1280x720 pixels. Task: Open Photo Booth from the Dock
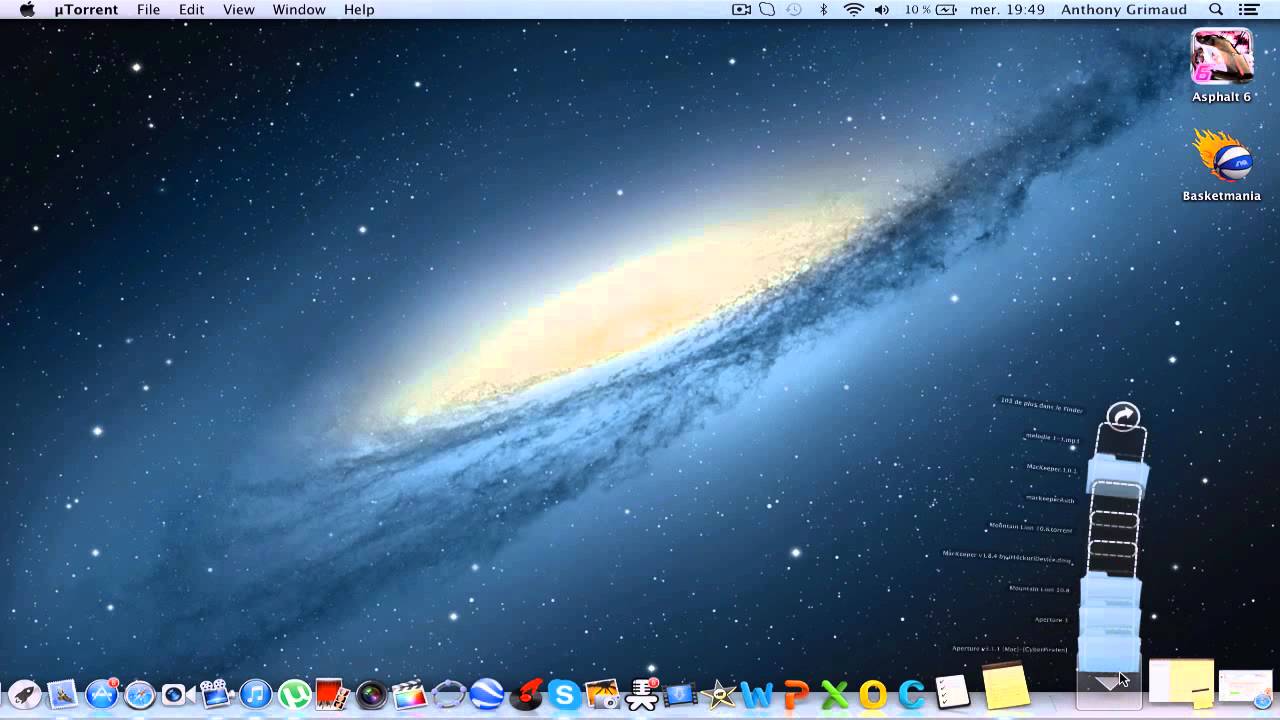click(332, 693)
